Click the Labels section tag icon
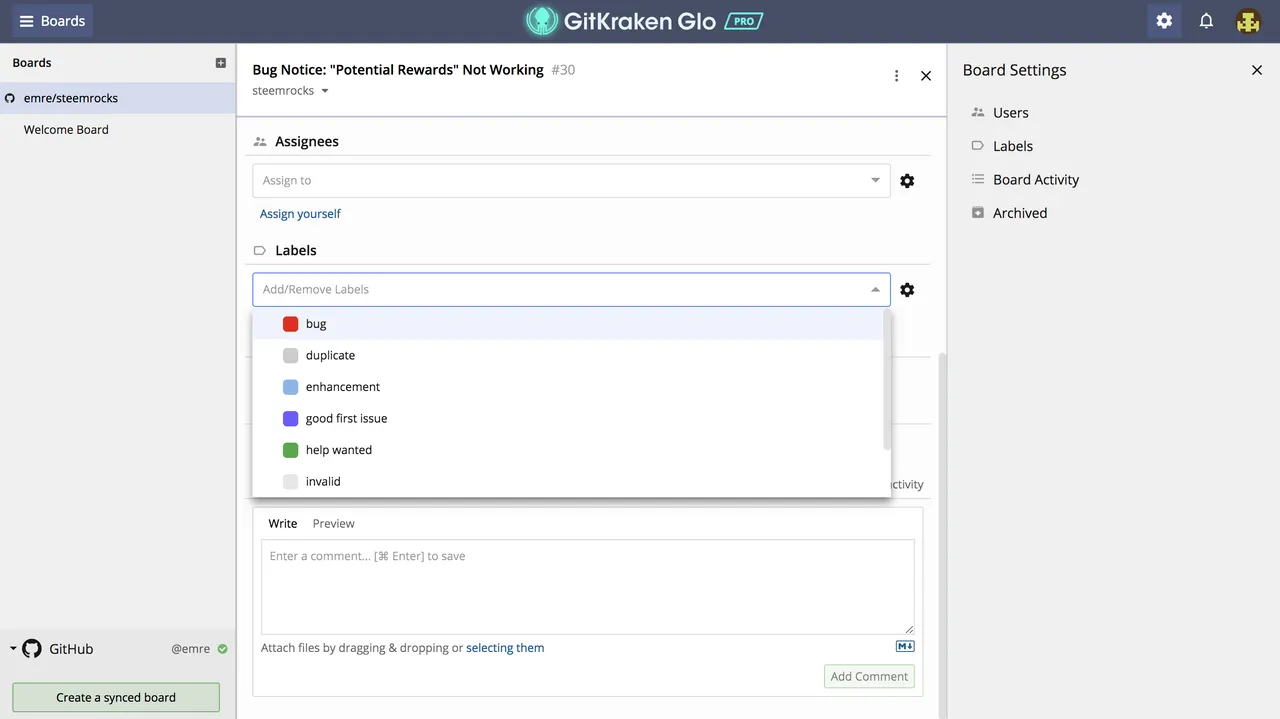 pyautogui.click(x=260, y=251)
